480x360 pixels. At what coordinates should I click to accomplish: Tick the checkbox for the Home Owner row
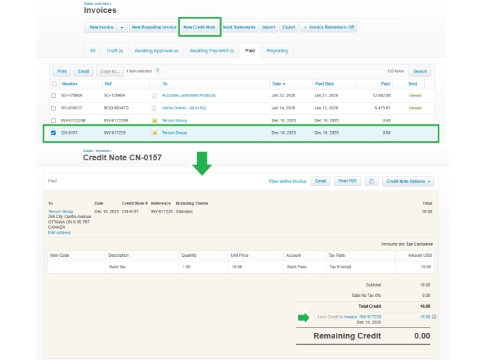(x=53, y=108)
